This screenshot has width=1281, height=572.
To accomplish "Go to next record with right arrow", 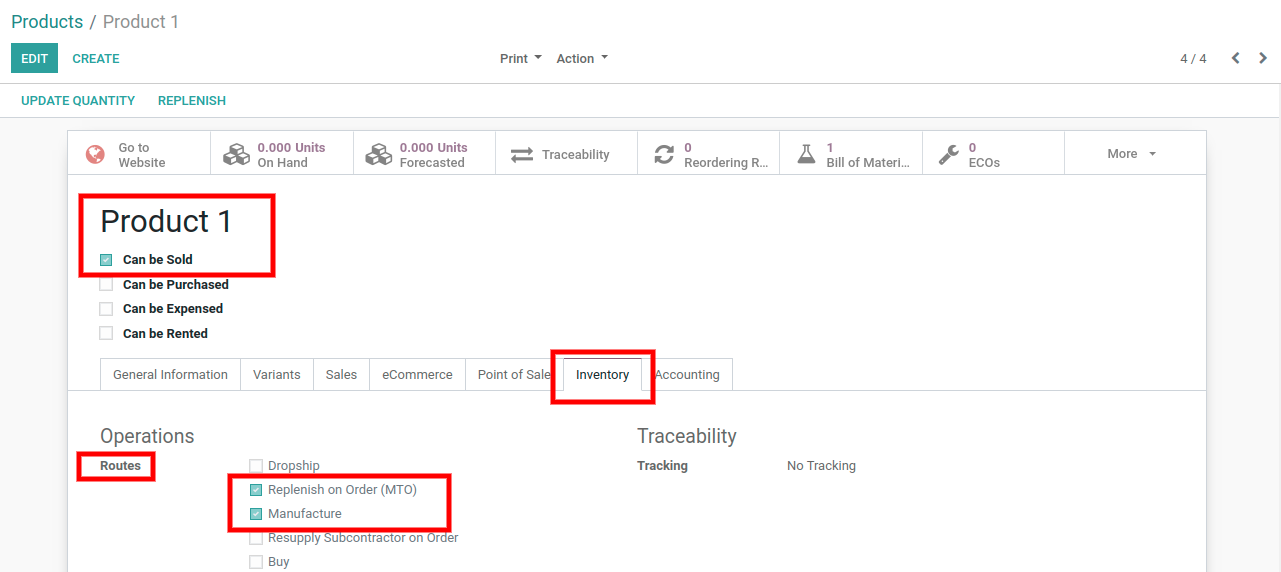I will pos(1263,58).
